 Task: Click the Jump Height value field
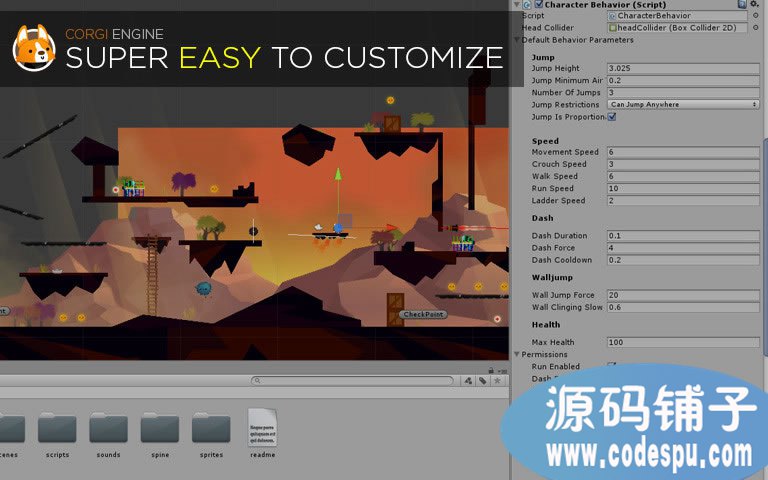coord(683,69)
